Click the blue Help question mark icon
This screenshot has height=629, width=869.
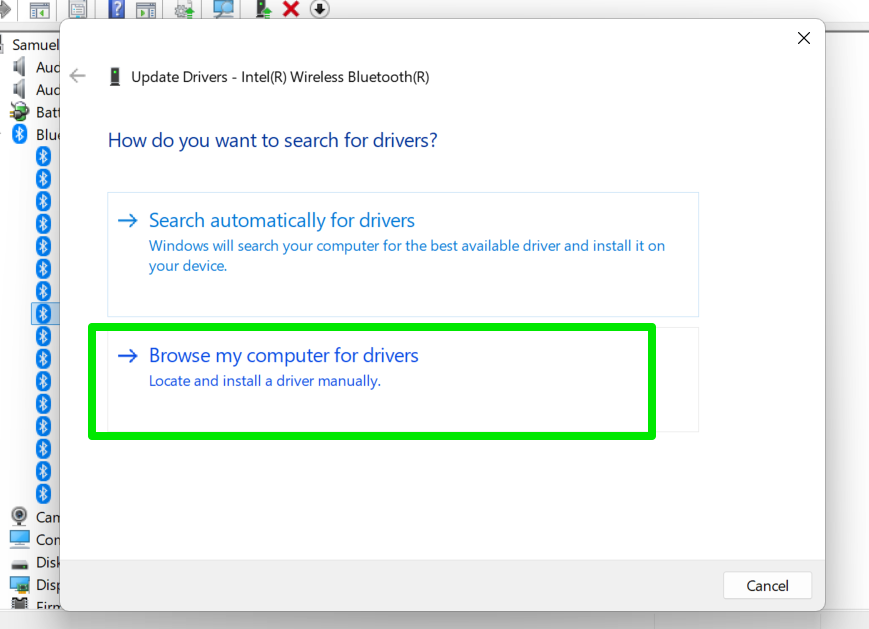116,9
